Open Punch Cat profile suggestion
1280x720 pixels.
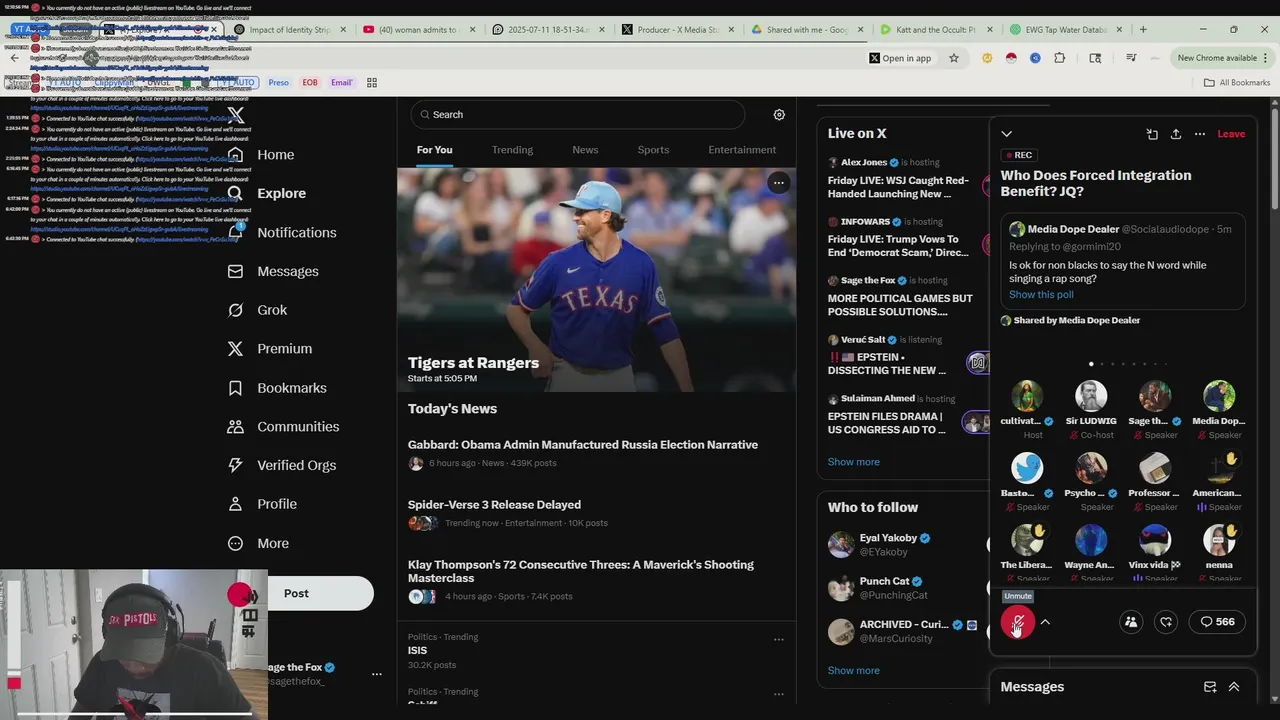[x=904, y=588]
